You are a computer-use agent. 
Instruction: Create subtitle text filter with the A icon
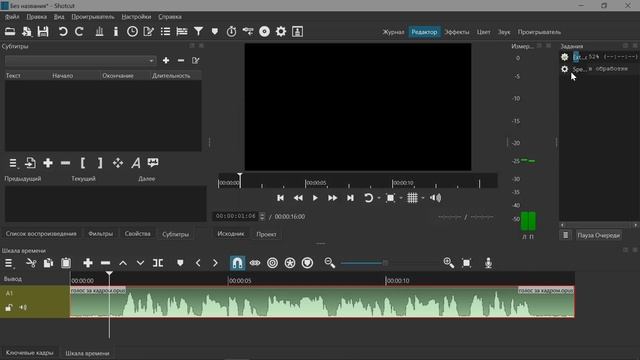click(x=136, y=163)
